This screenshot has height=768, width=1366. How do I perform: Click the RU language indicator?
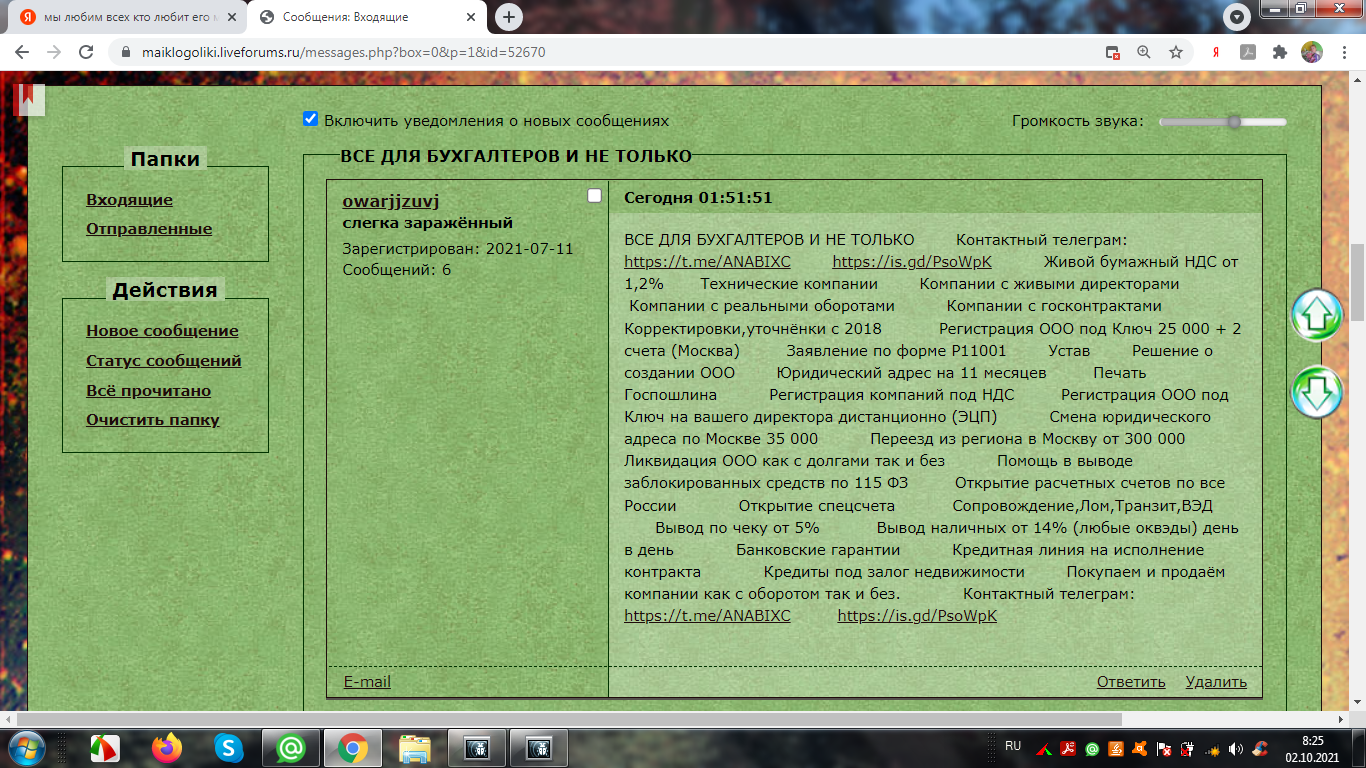pyautogui.click(x=1013, y=746)
